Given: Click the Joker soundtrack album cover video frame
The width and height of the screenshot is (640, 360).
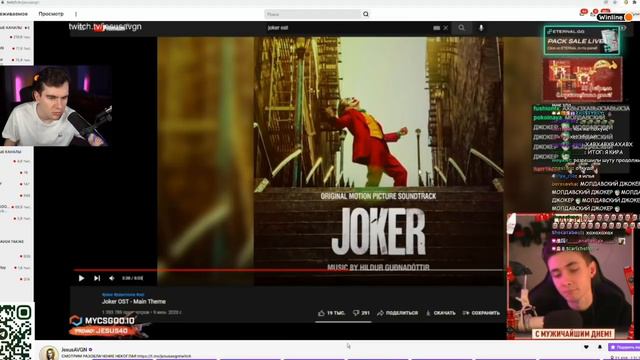Looking at the screenshot, I should tap(378, 160).
